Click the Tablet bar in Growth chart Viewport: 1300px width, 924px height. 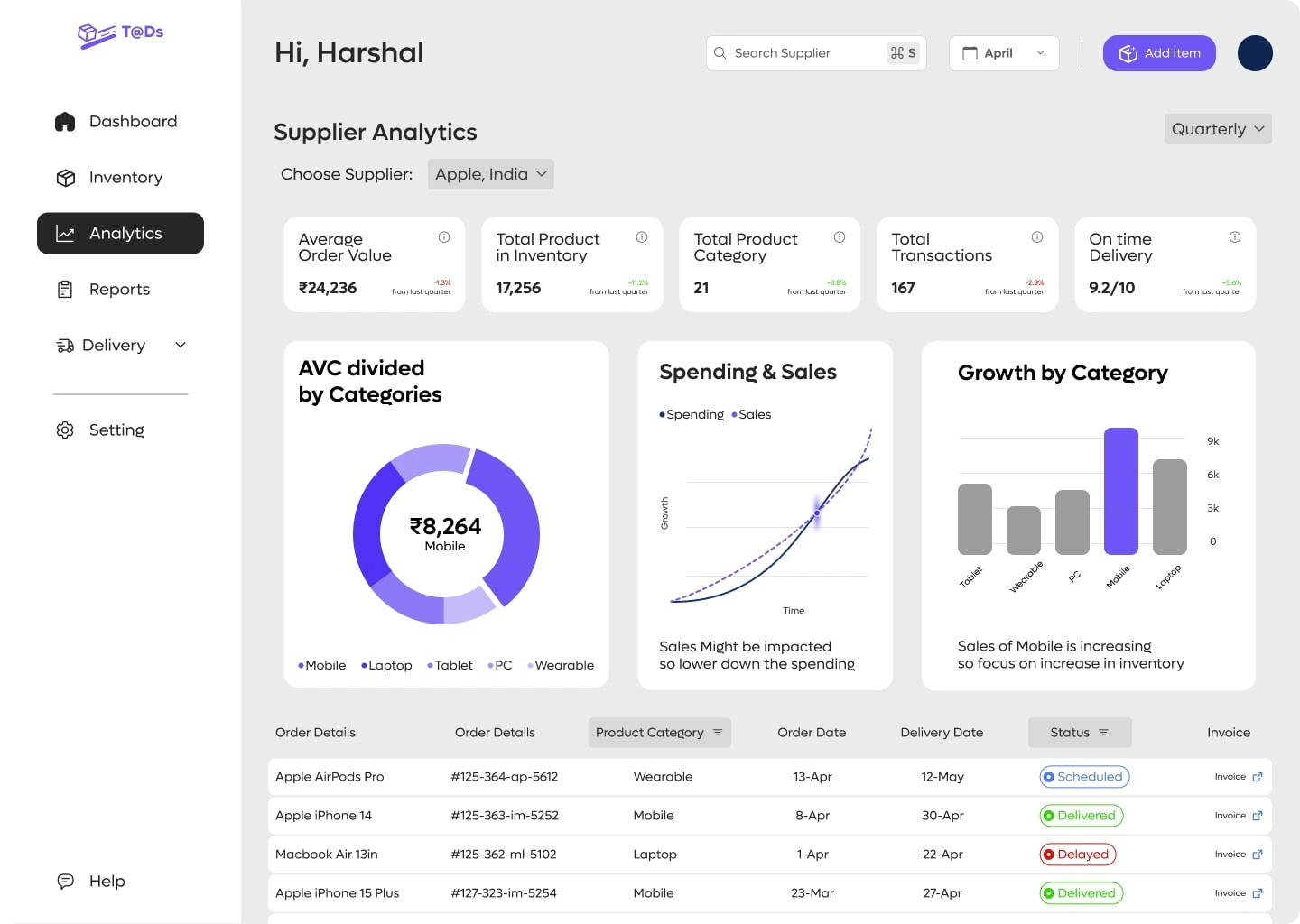pyautogui.click(x=975, y=519)
